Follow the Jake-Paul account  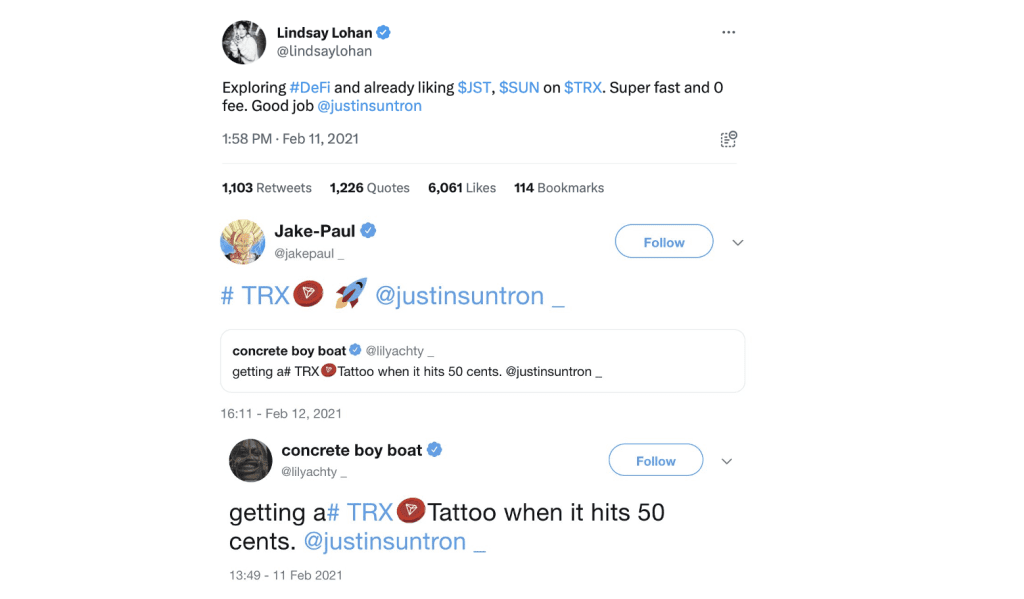(664, 242)
